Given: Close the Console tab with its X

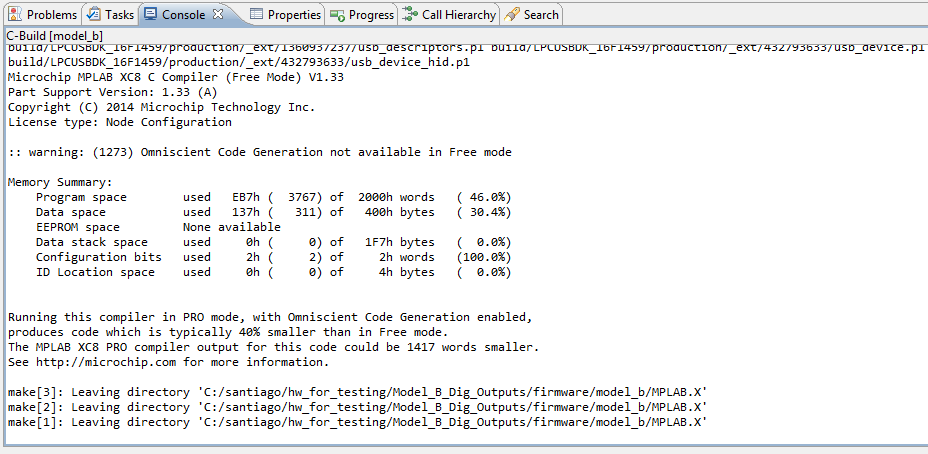Looking at the screenshot, I should 218,14.
